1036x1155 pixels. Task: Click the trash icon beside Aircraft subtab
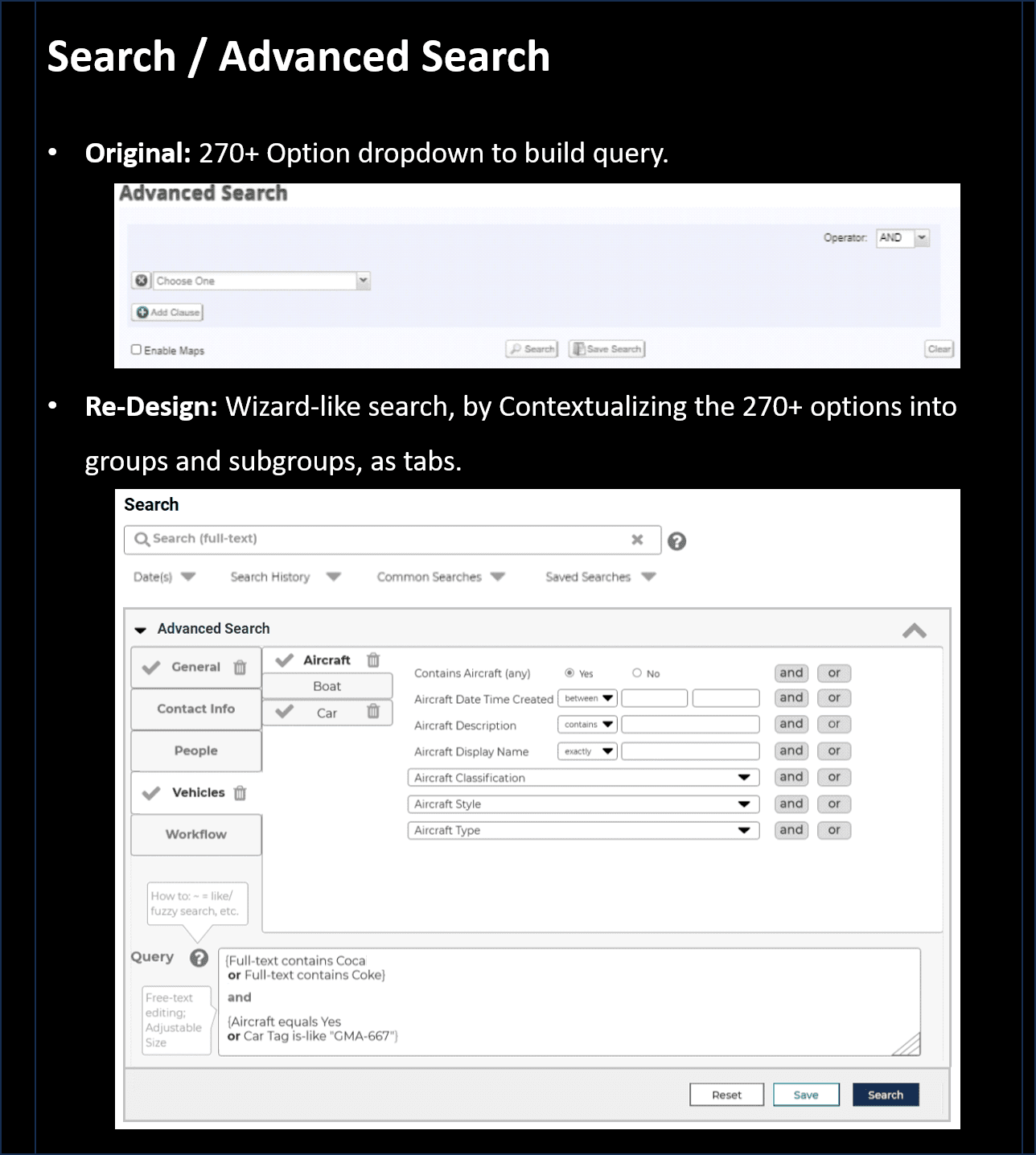coord(373,660)
